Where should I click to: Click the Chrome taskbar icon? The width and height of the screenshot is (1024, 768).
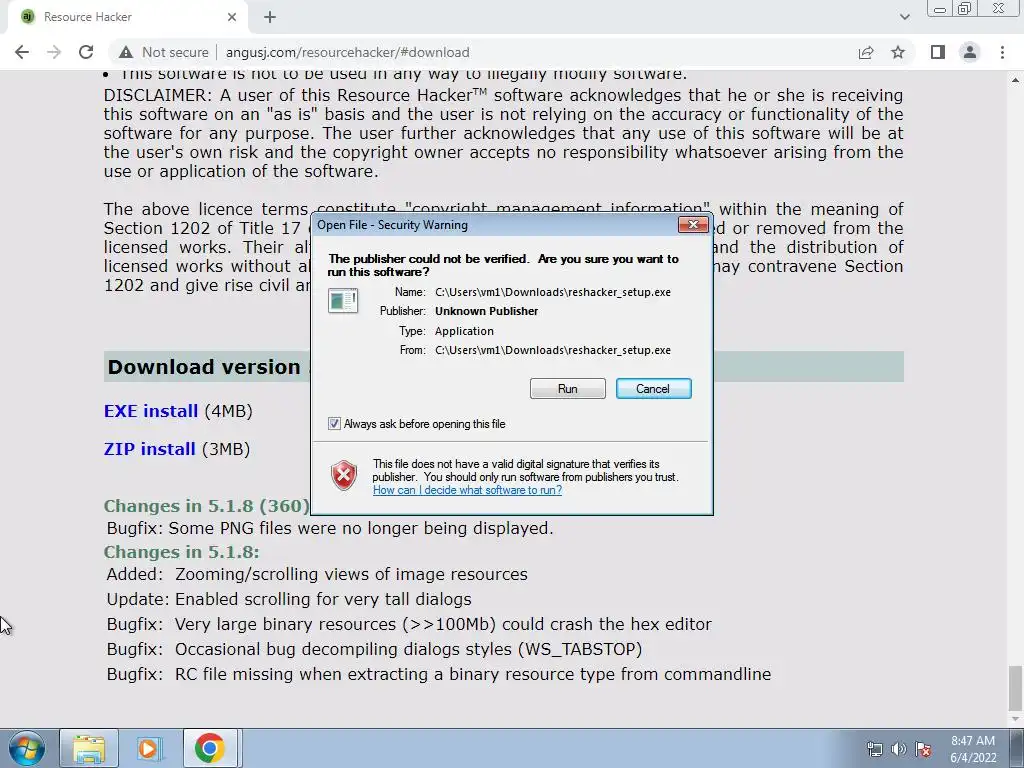(210, 748)
